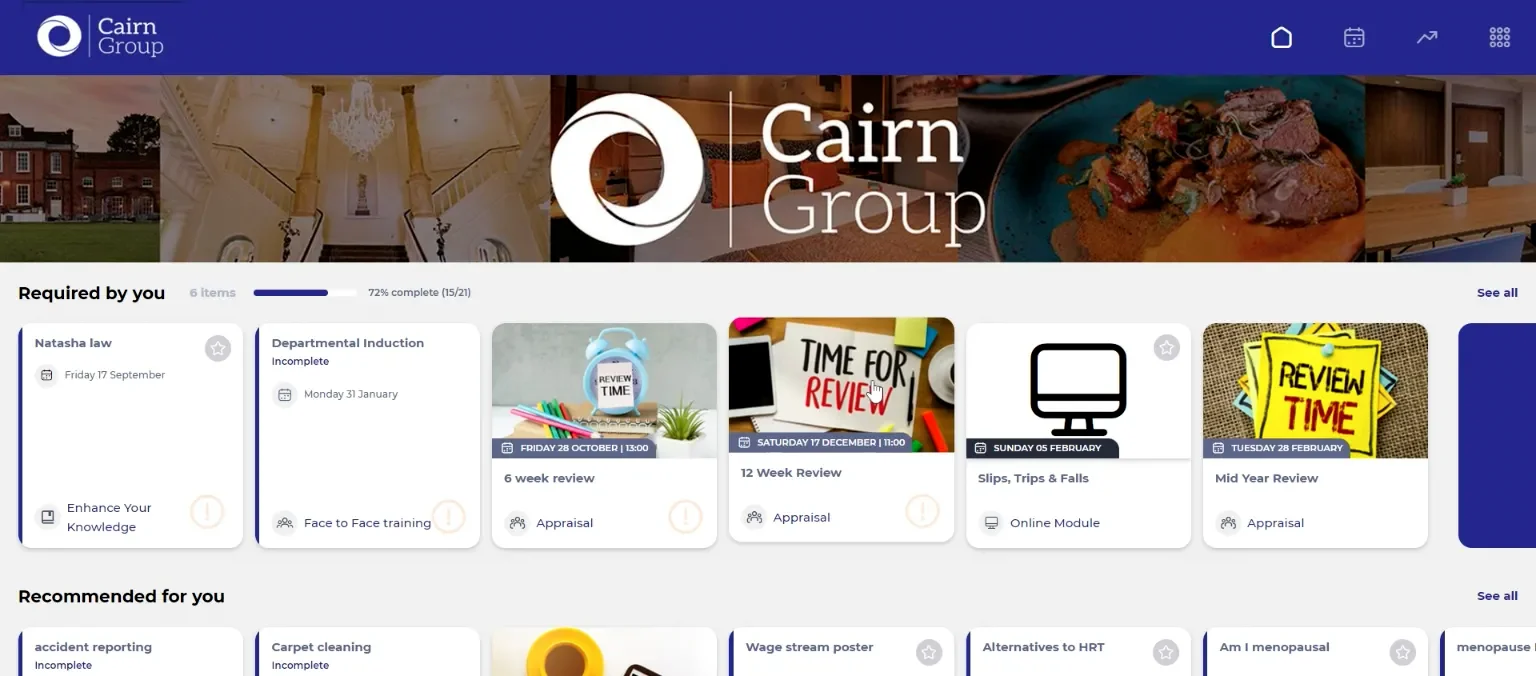Click See all for Recommended for you
The image size is (1536, 676).
1497,596
